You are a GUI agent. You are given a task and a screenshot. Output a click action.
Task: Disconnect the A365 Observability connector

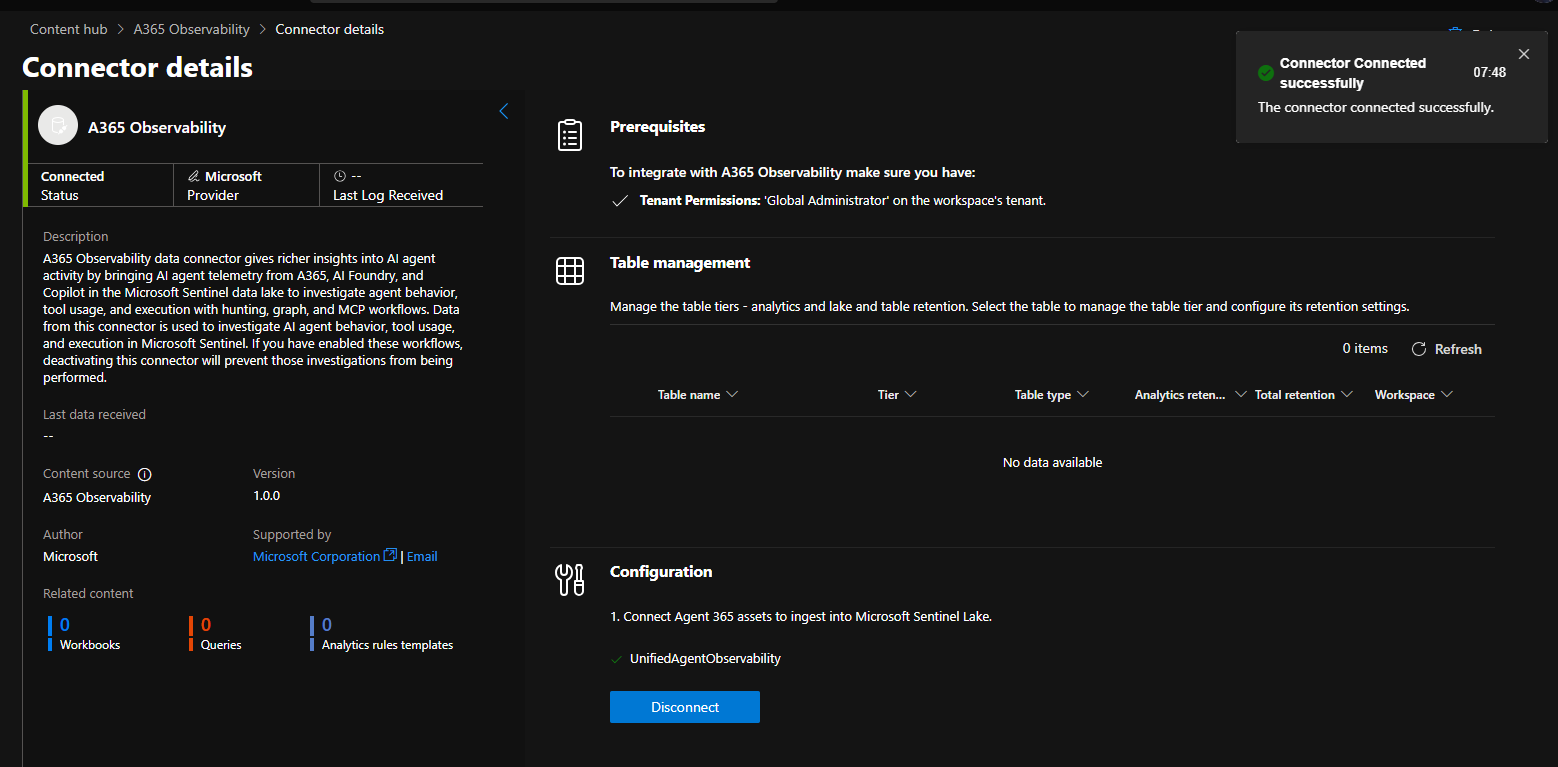click(x=685, y=707)
